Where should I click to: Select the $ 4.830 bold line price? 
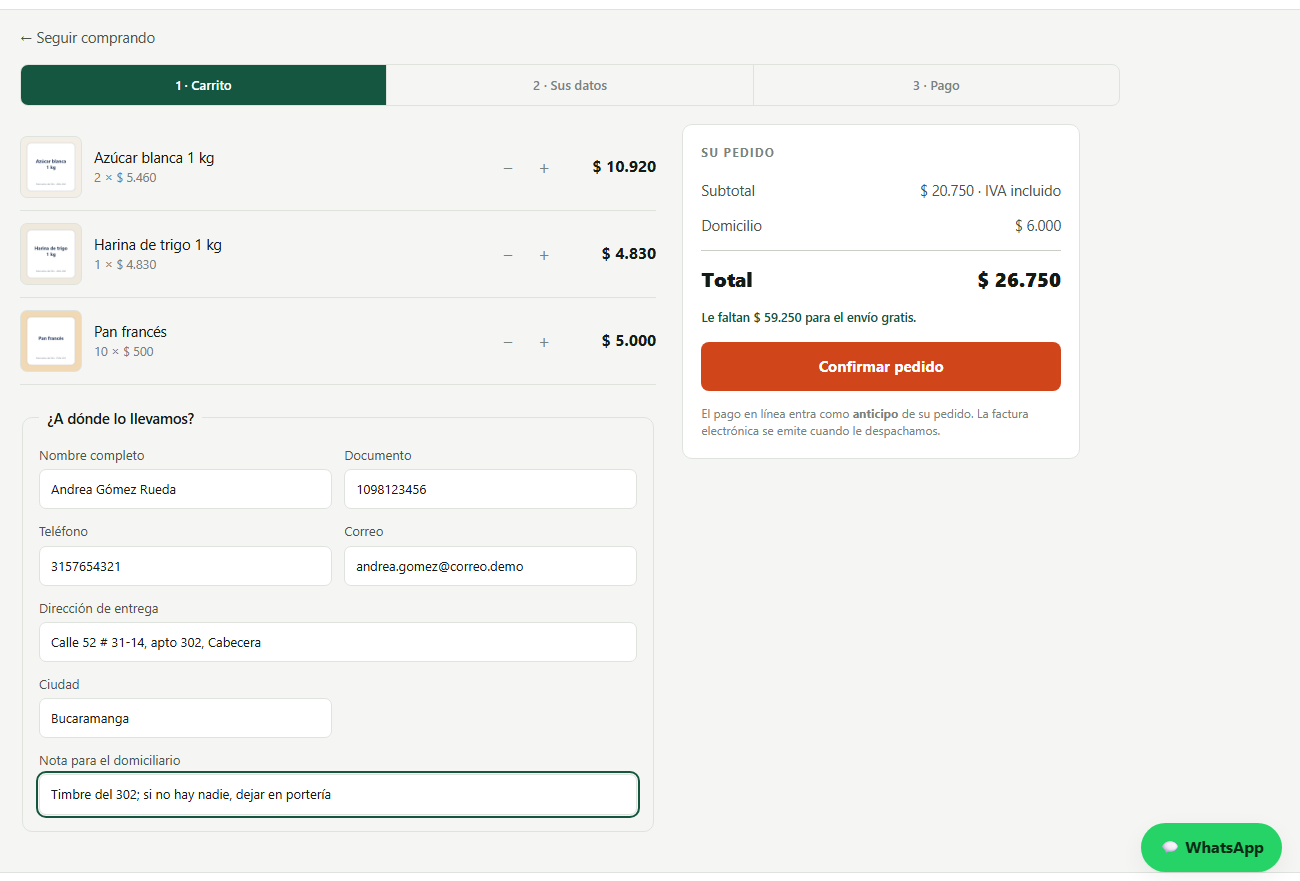click(x=629, y=254)
